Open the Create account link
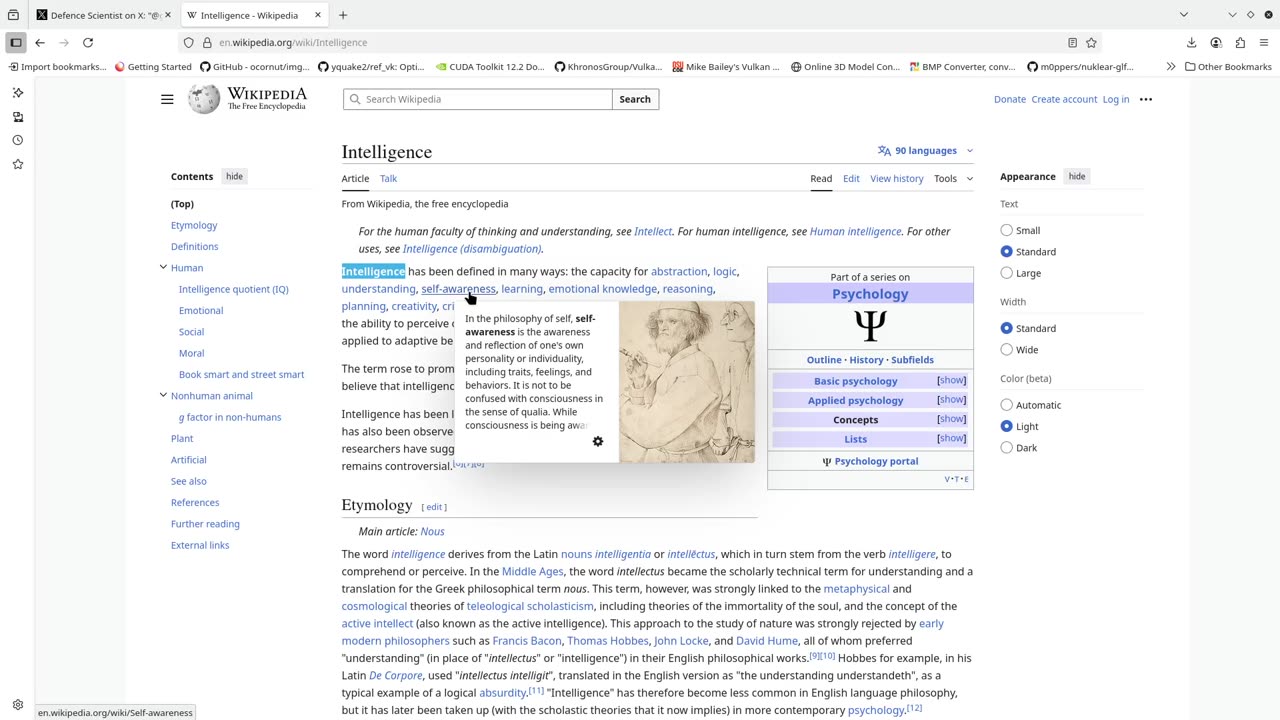The height and width of the screenshot is (720, 1280). (x=1064, y=99)
